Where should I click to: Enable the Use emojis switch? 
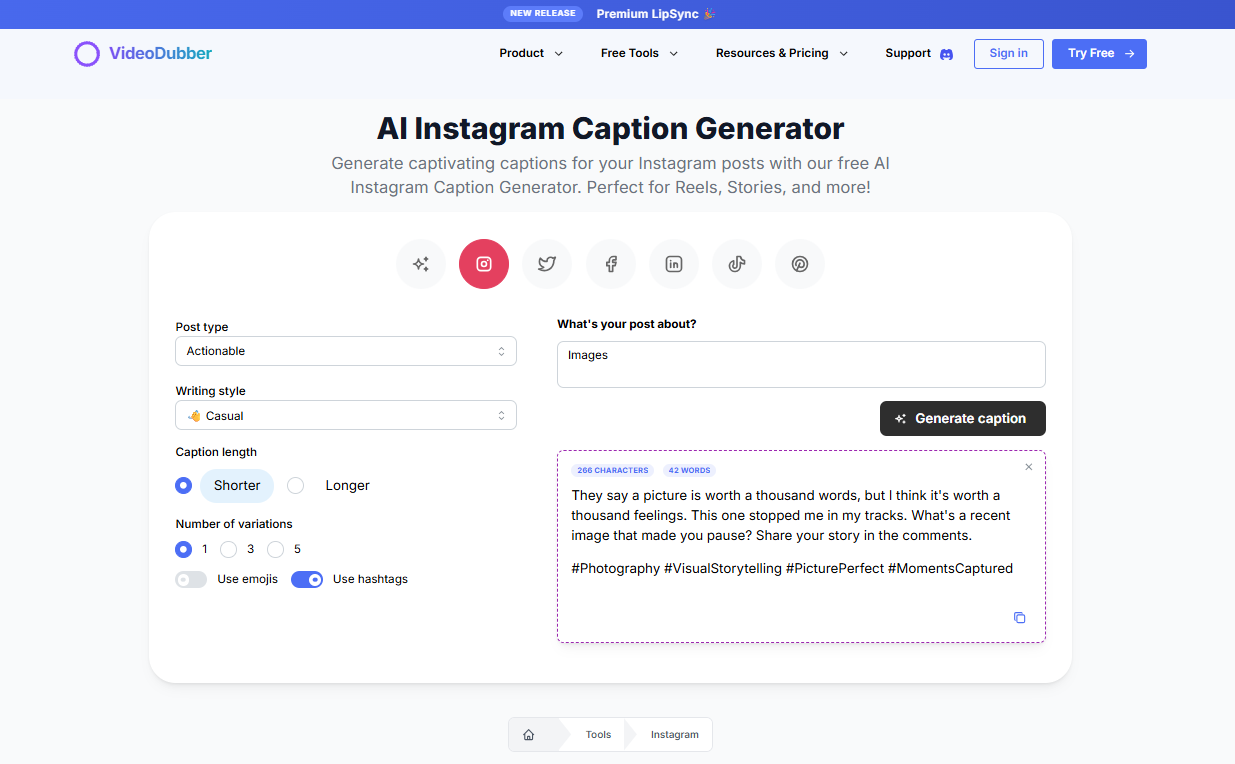(191, 579)
